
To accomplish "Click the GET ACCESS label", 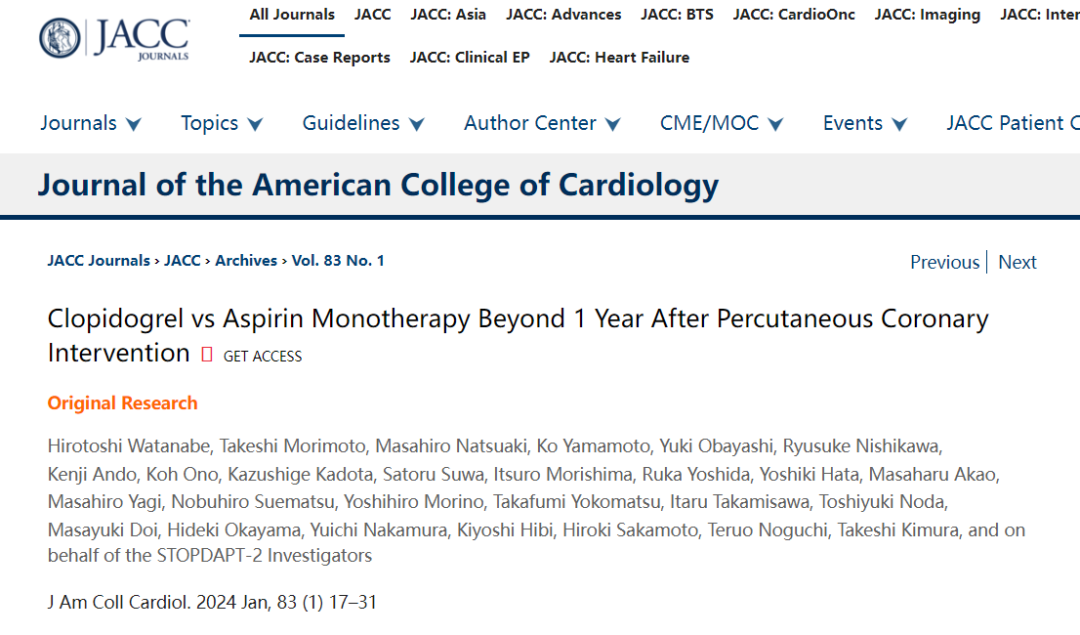I will (x=262, y=356).
